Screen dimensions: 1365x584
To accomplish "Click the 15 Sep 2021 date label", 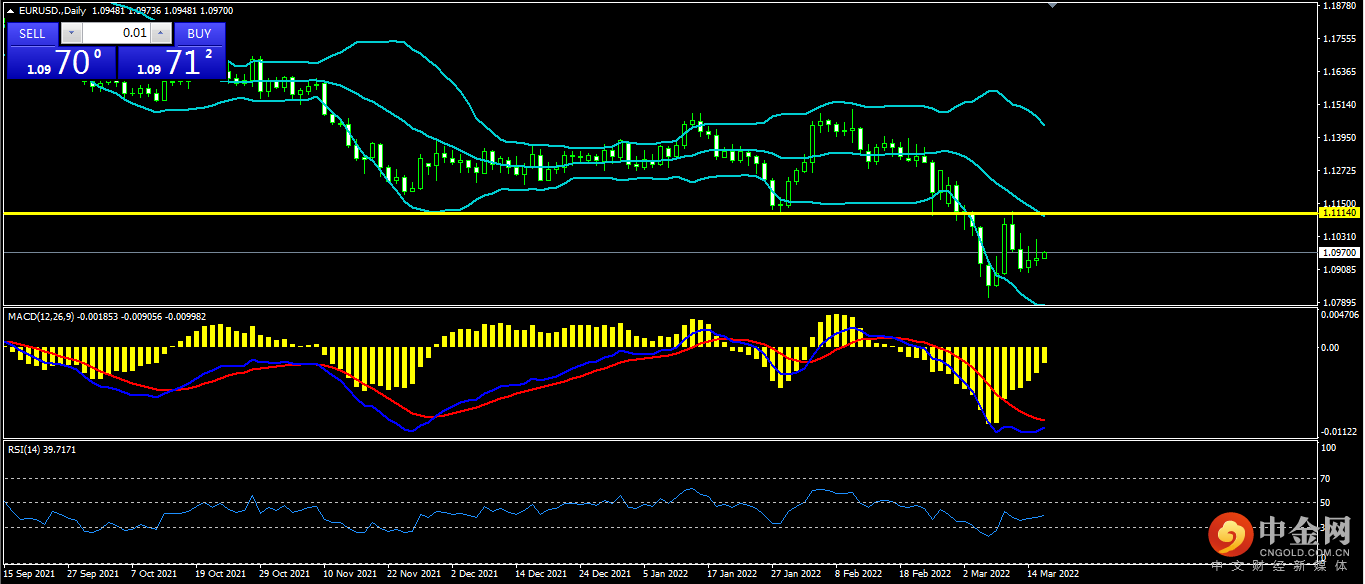I will (30, 575).
